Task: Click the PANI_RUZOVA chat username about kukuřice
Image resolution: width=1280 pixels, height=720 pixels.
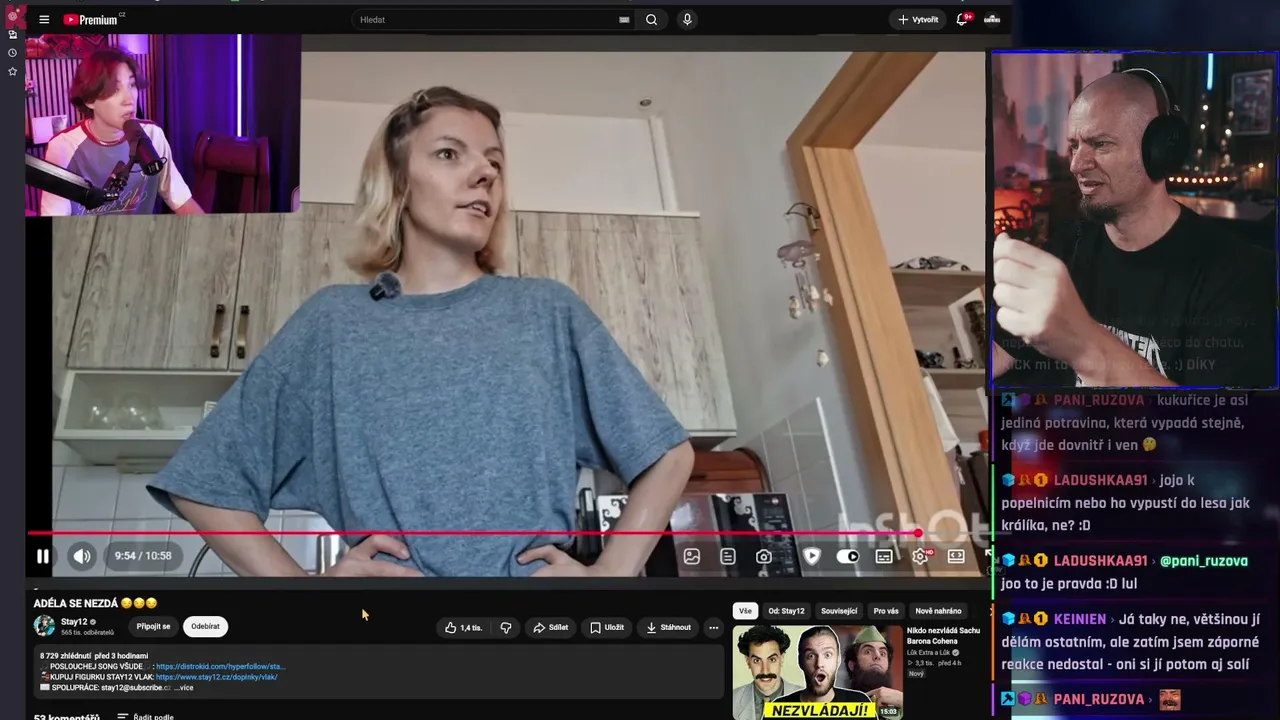Action: (1098, 400)
